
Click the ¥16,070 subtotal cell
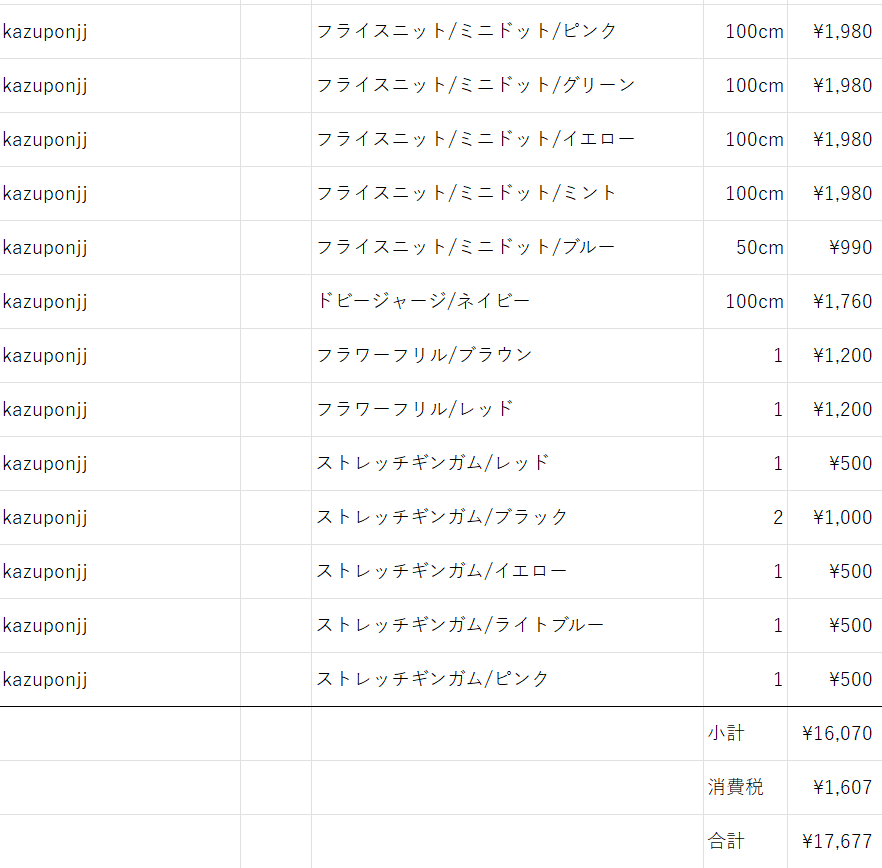(835, 734)
